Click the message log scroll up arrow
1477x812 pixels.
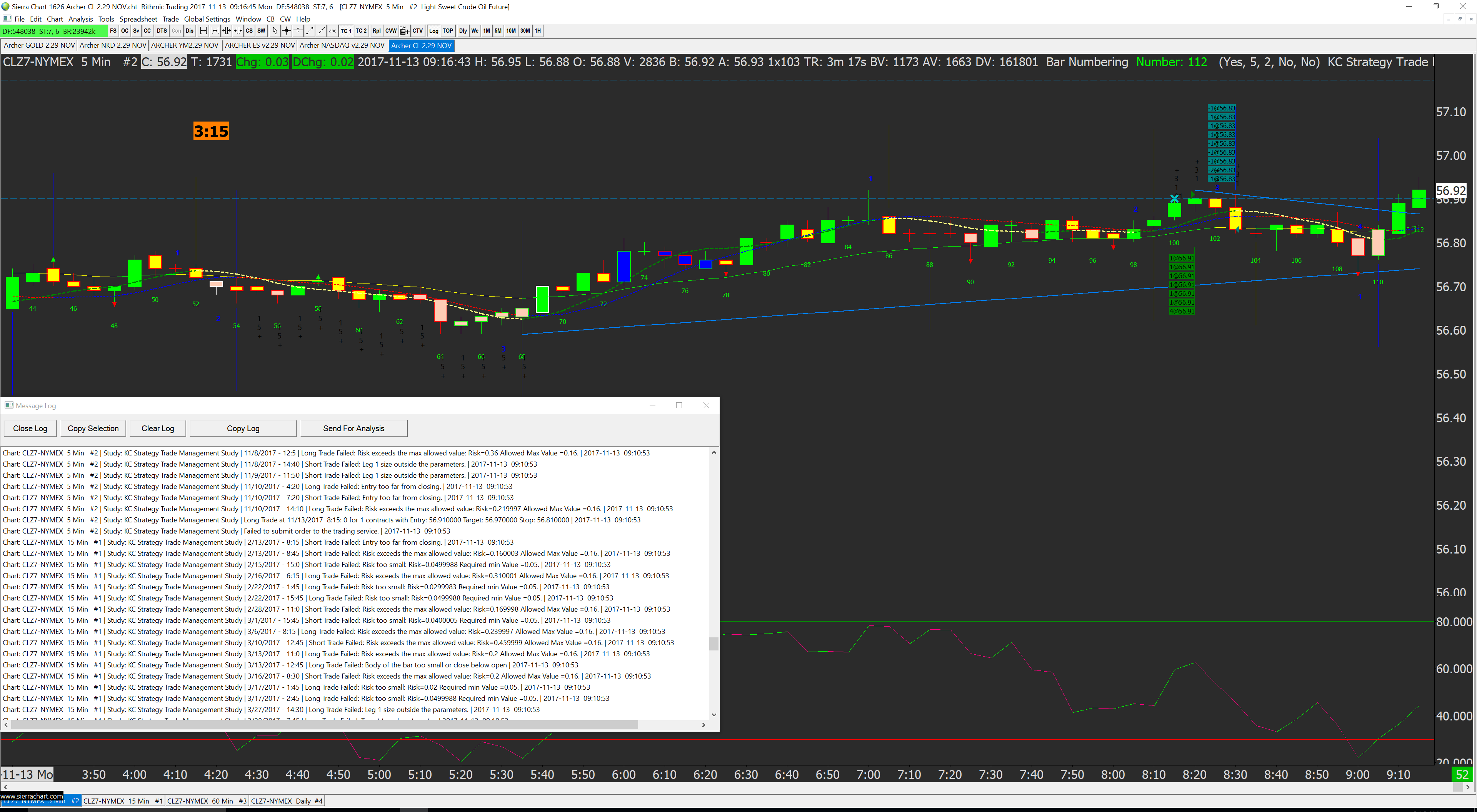click(x=714, y=453)
